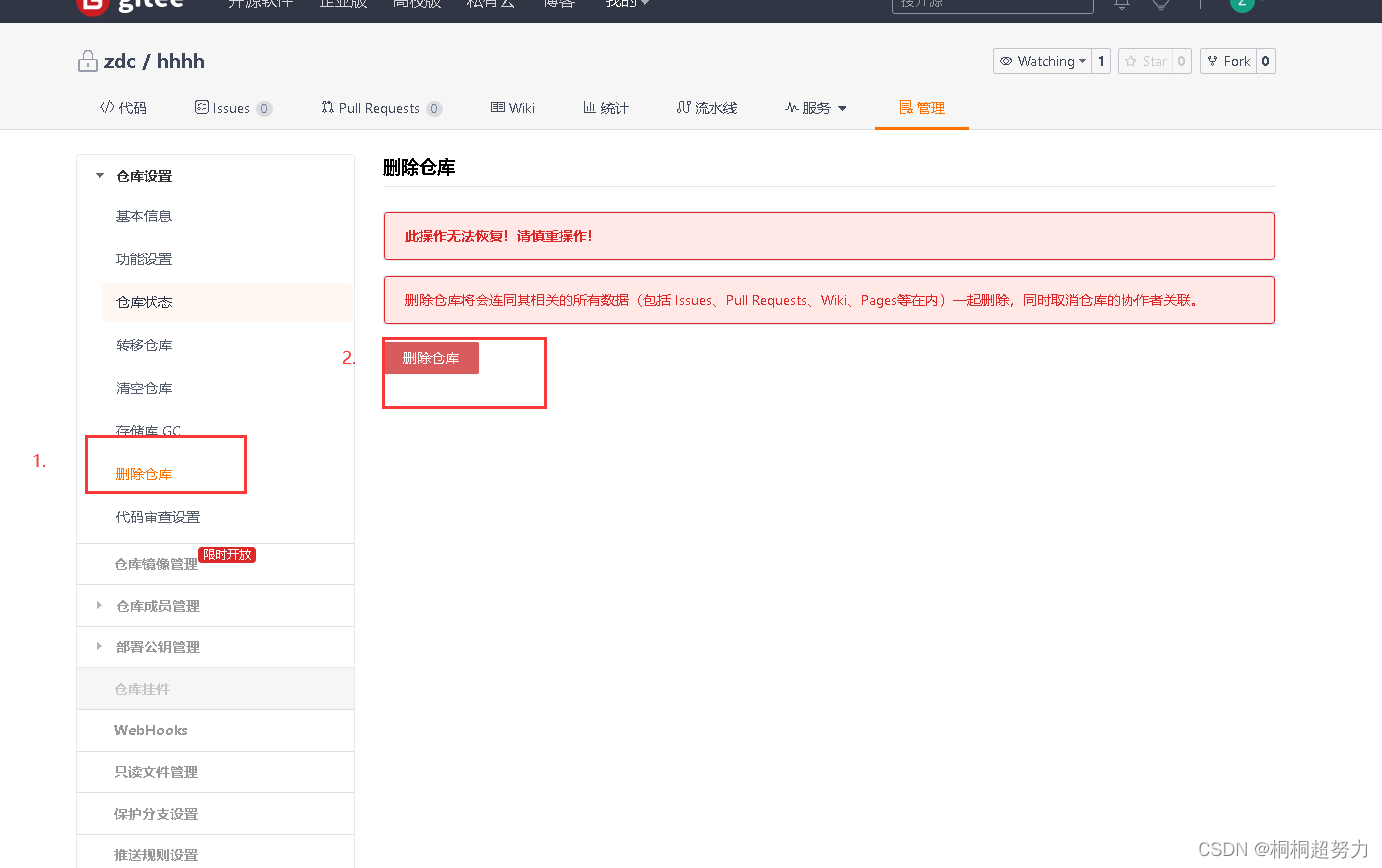
Task: Open the notifications bell icon
Action: 1122,4
